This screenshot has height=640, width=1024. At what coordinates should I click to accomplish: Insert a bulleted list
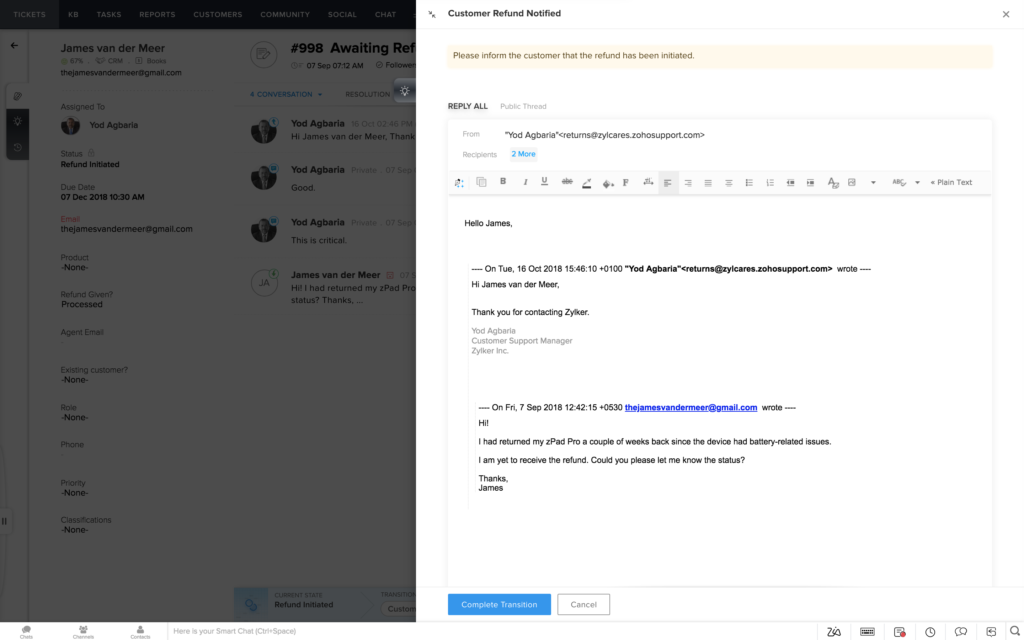point(749,183)
